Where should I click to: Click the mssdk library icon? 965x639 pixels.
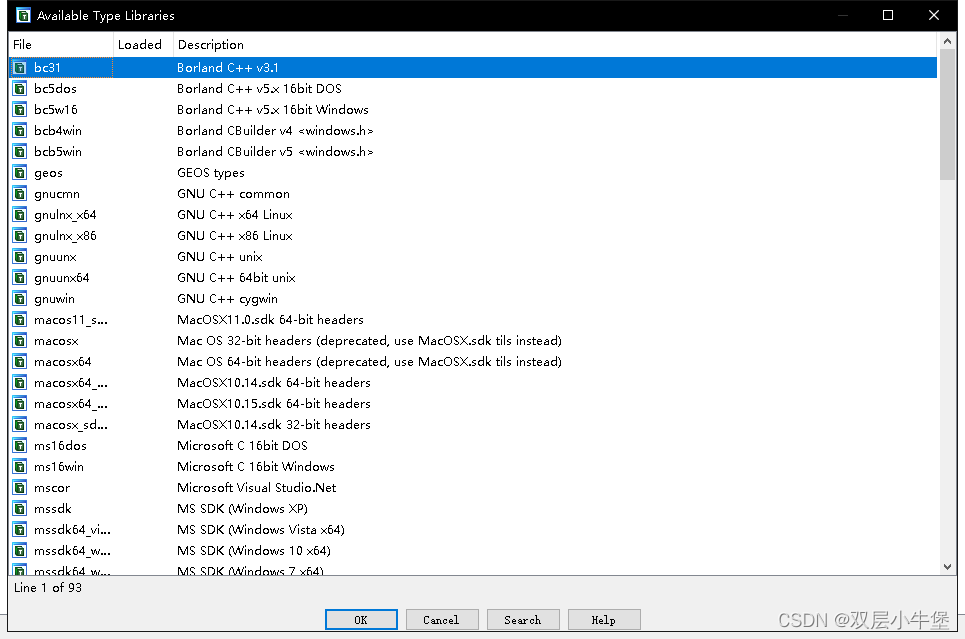(20, 508)
